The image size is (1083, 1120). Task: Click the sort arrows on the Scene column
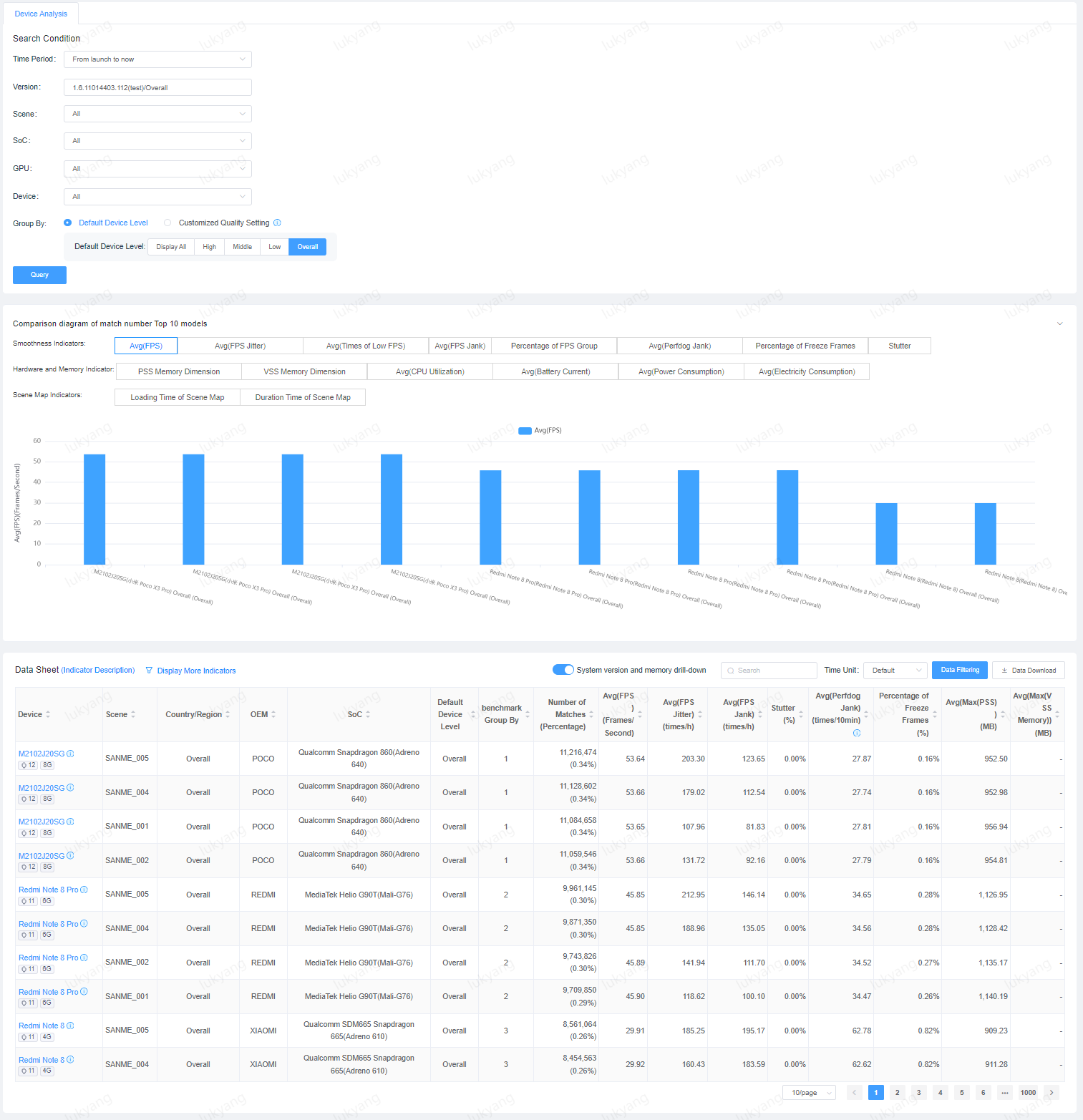pyautogui.click(x=133, y=714)
